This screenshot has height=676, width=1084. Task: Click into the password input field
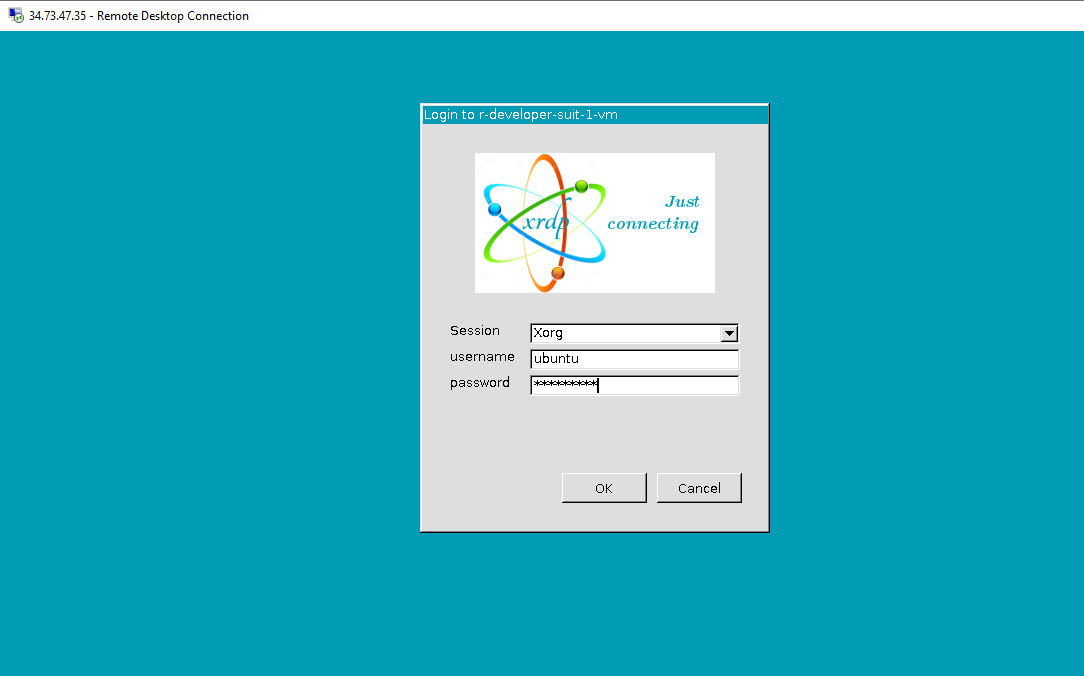point(635,385)
